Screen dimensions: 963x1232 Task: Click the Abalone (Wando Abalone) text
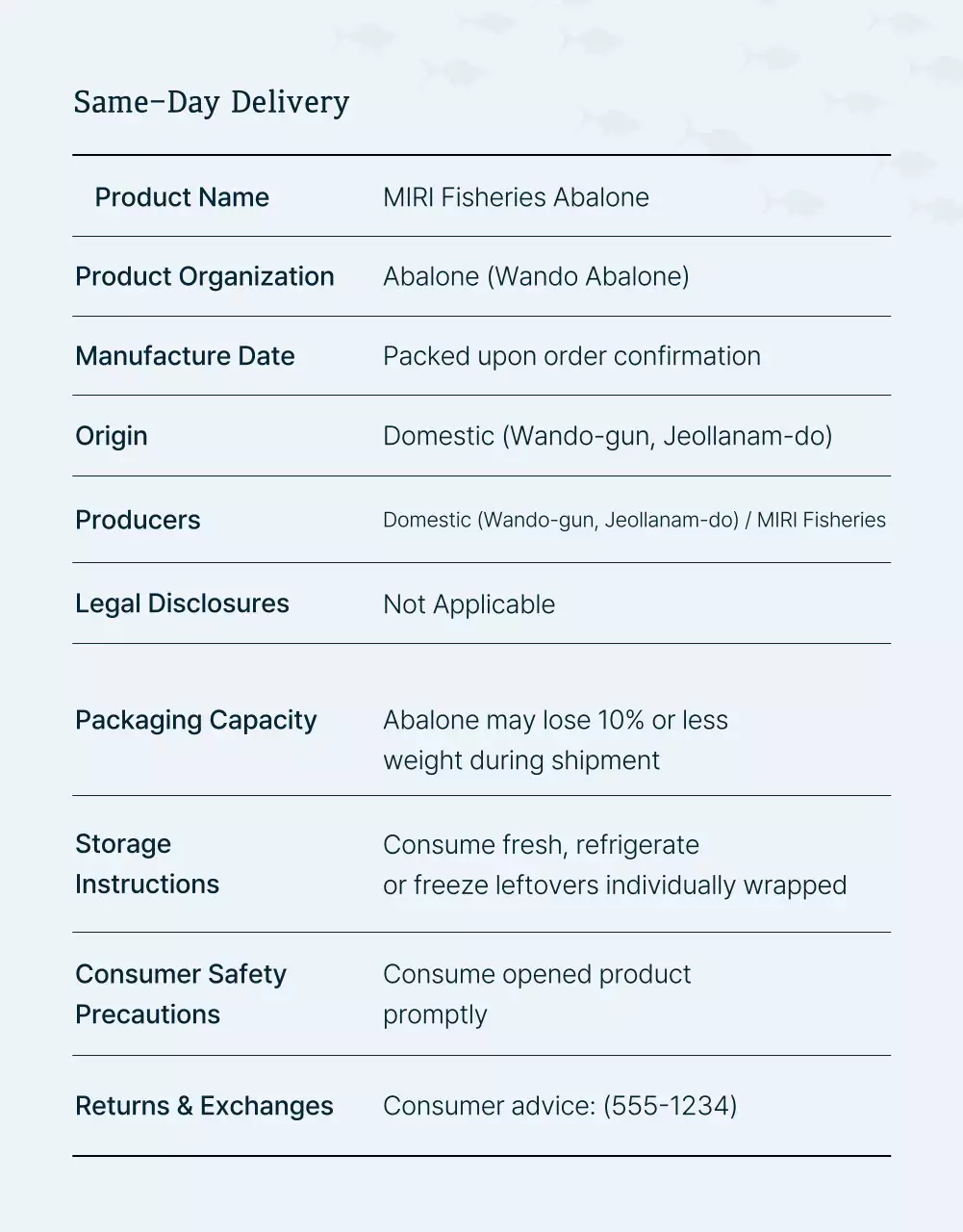coord(536,276)
